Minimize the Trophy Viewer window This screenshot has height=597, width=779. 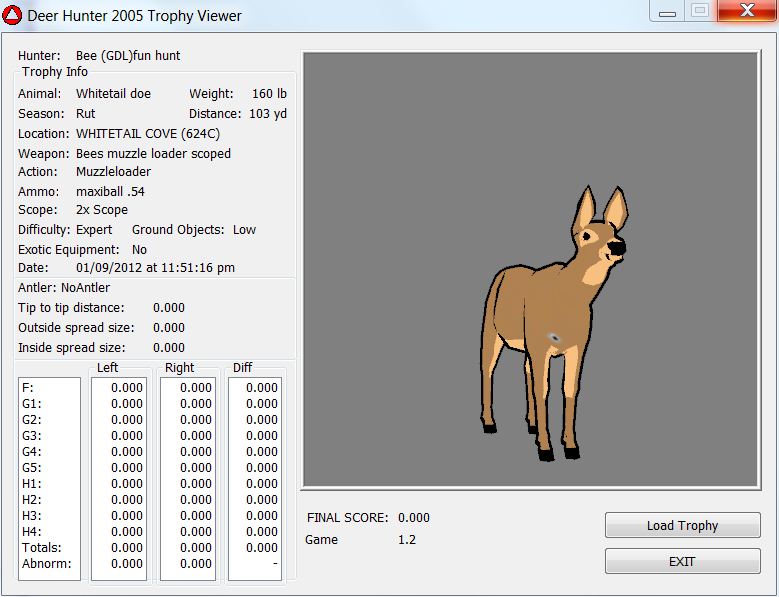point(668,11)
